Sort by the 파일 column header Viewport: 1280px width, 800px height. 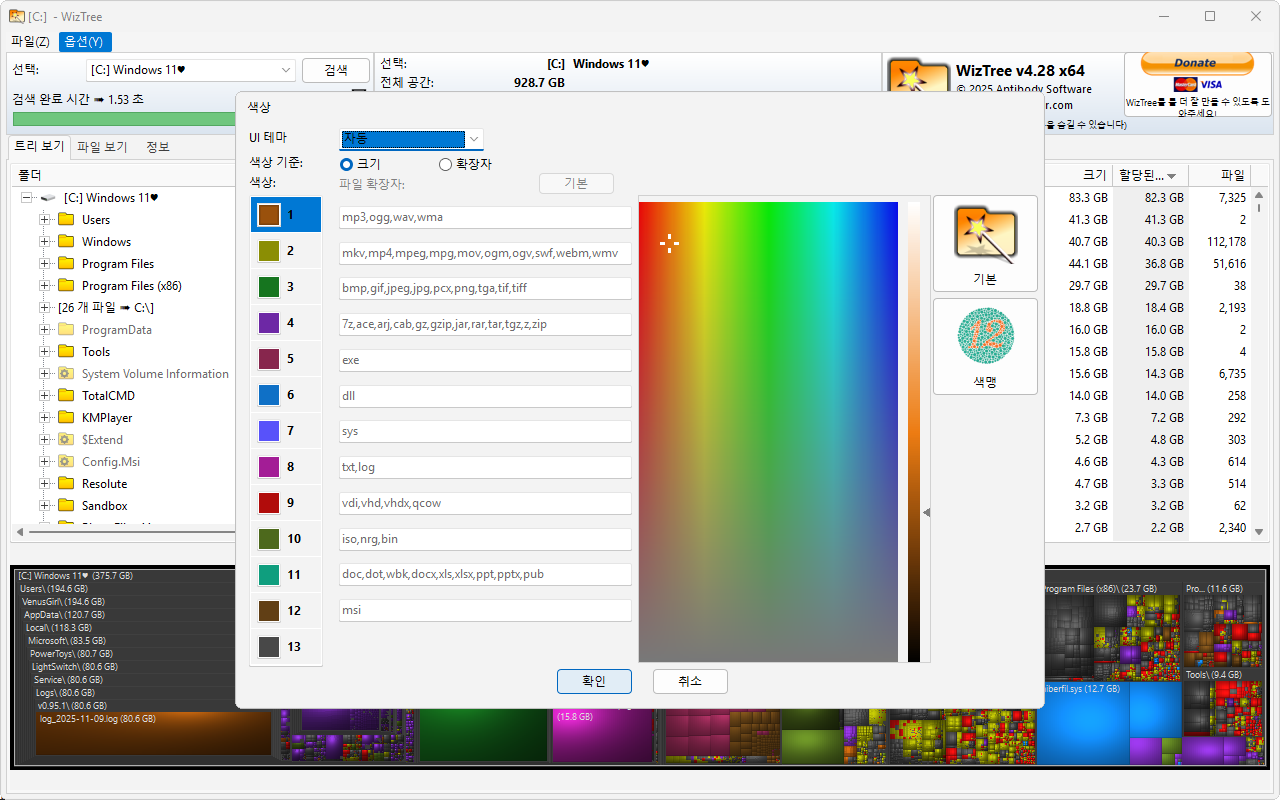pos(1219,175)
